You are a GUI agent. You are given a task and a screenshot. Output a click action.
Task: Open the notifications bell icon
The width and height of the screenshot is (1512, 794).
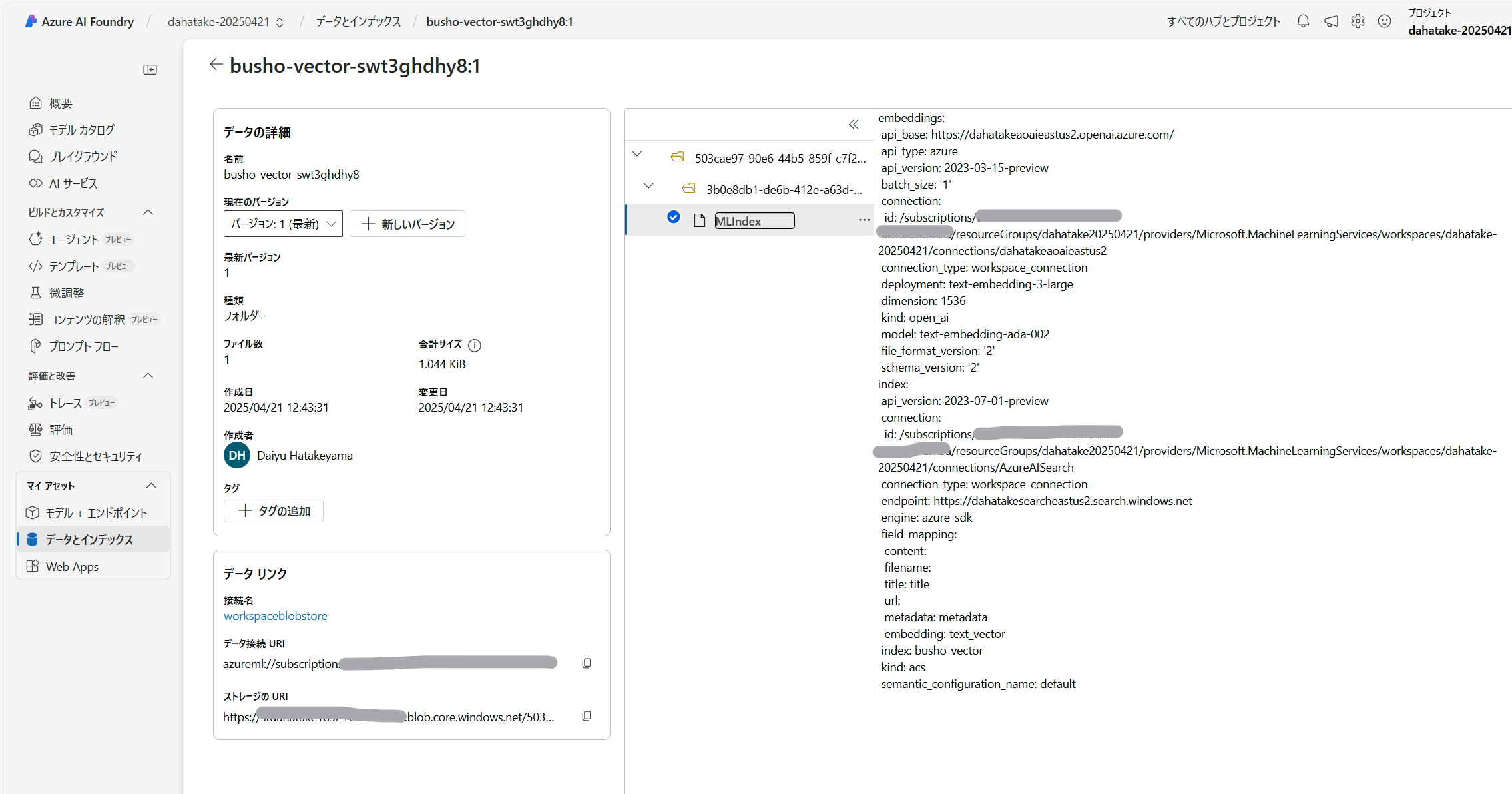1303,21
